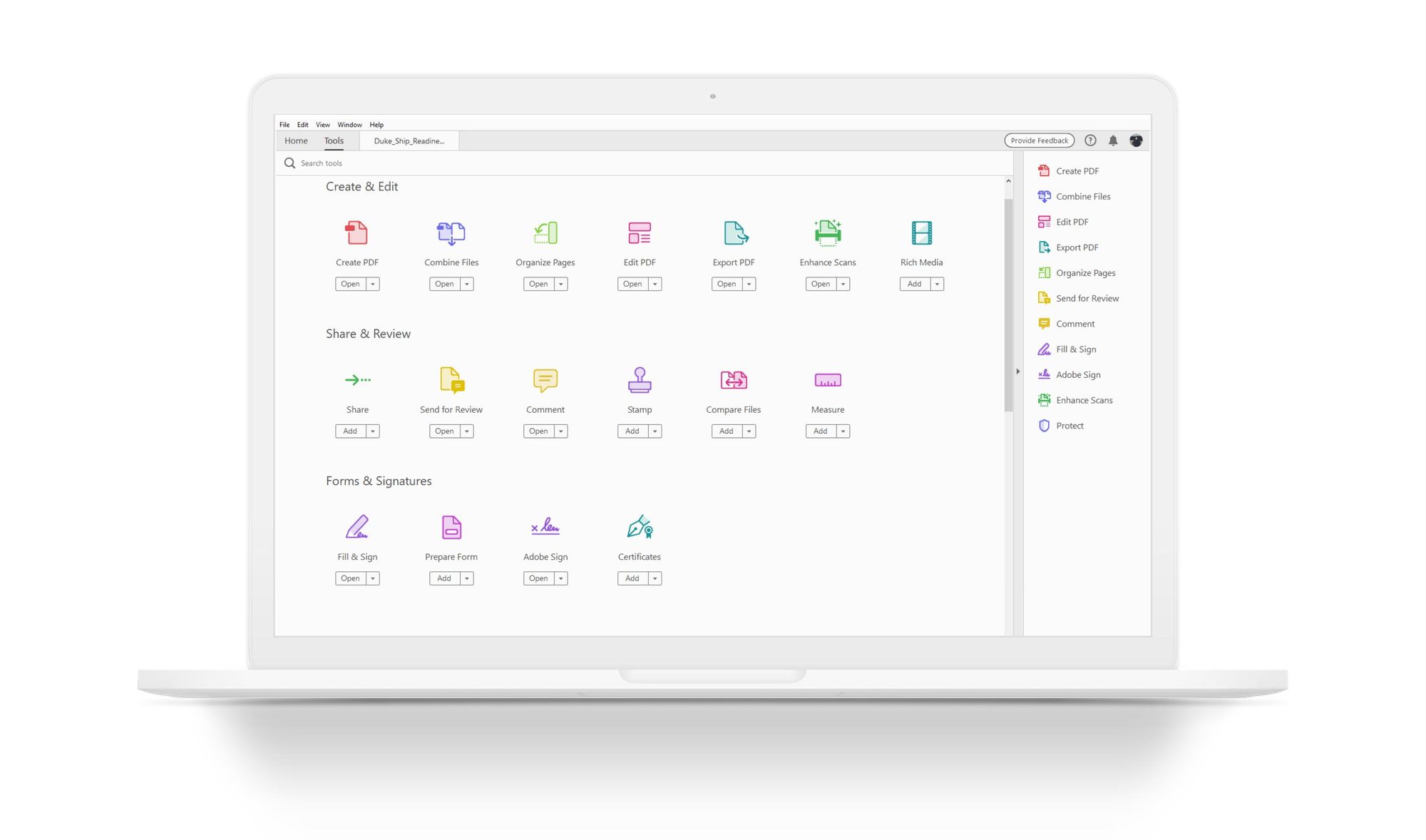Screen dimensions: 1426x840
Task: Open the Enhance Scans tool
Action: pyautogui.click(x=819, y=283)
